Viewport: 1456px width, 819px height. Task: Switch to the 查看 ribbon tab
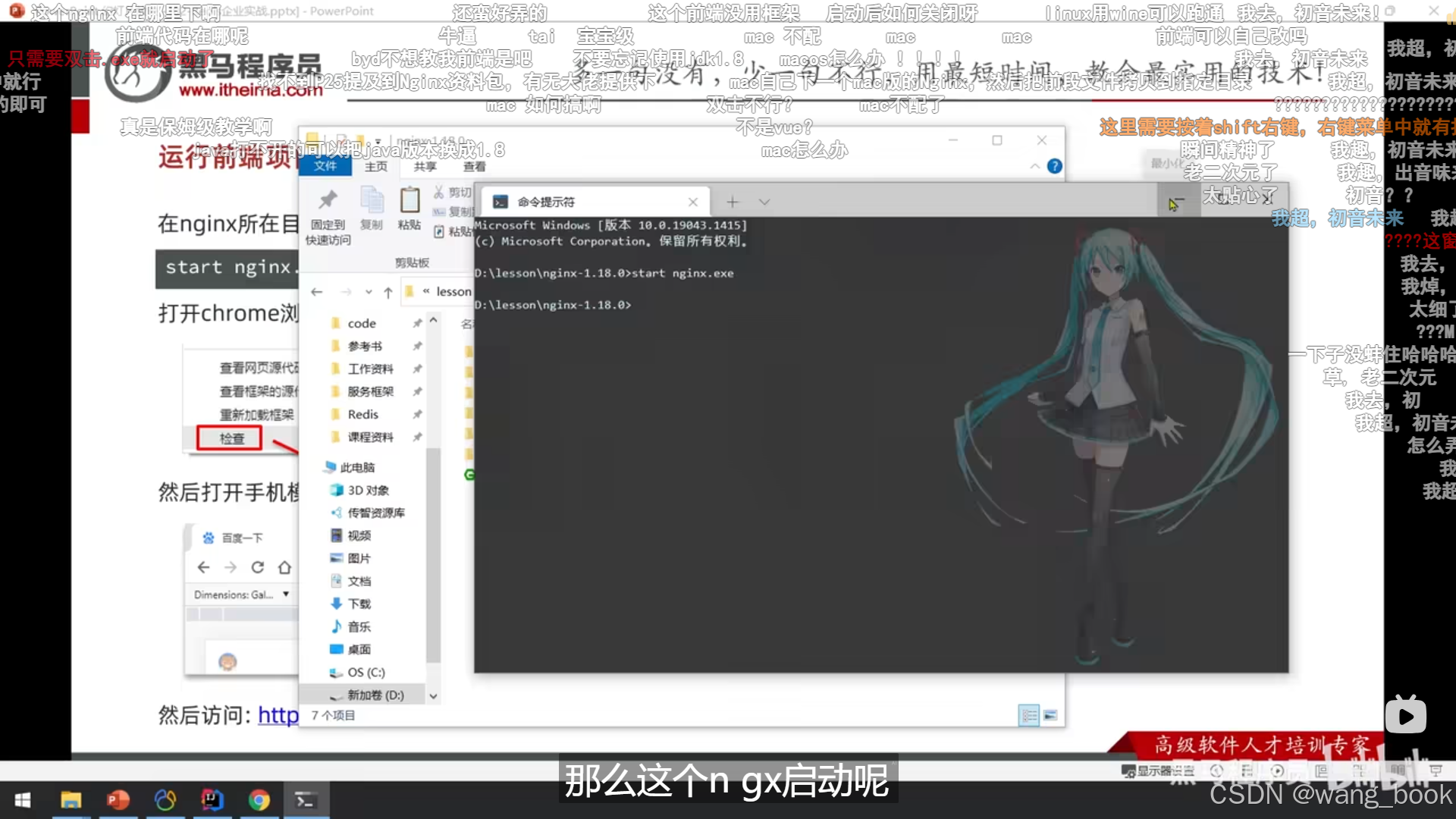point(475,167)
